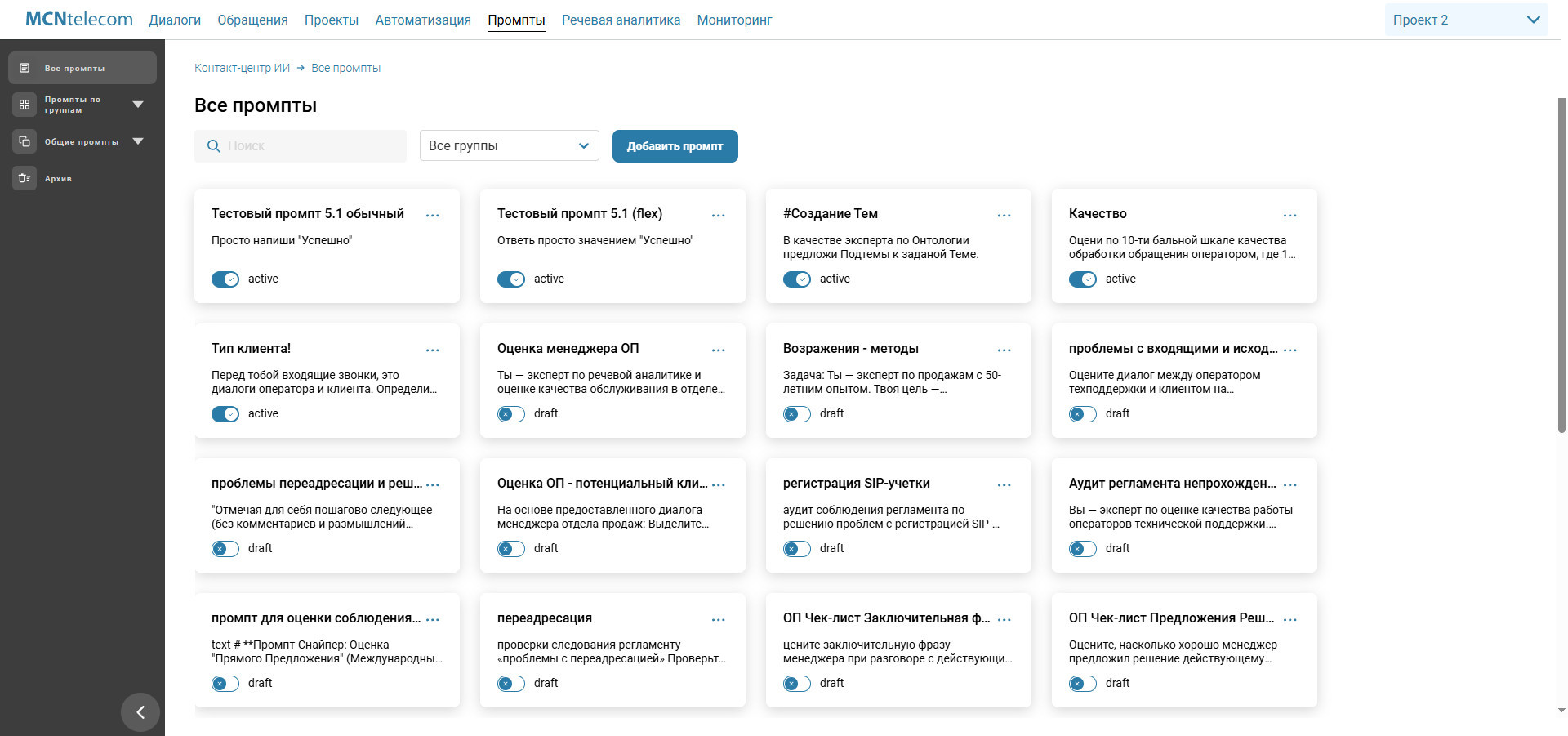Click the Общие промпты copy icon

tap(24, 141)
